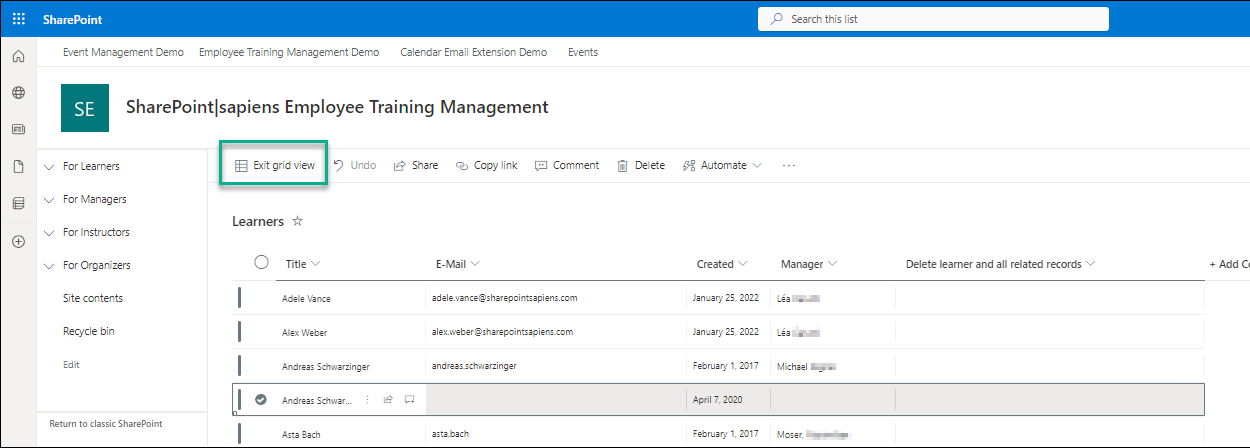Click Edit navigation link

click(x=71, y=365)
